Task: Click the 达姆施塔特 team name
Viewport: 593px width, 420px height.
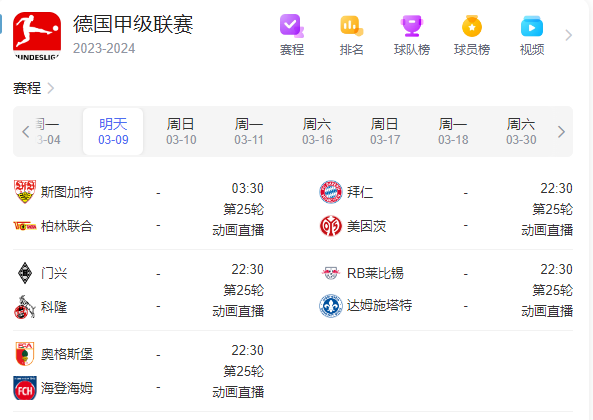Action: [x=379, y=305]
